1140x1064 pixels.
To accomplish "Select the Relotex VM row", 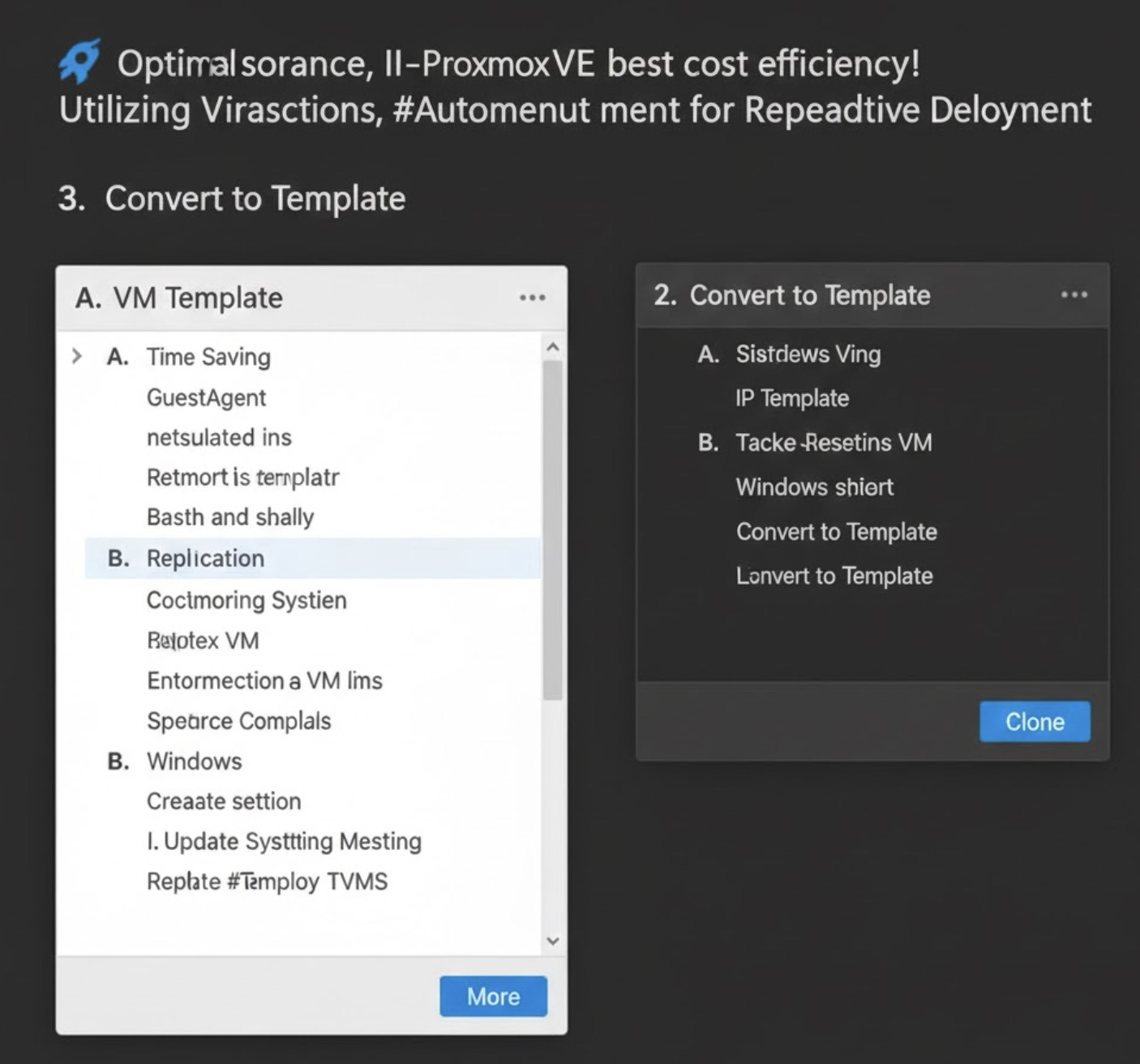I will tap(203, 641).
